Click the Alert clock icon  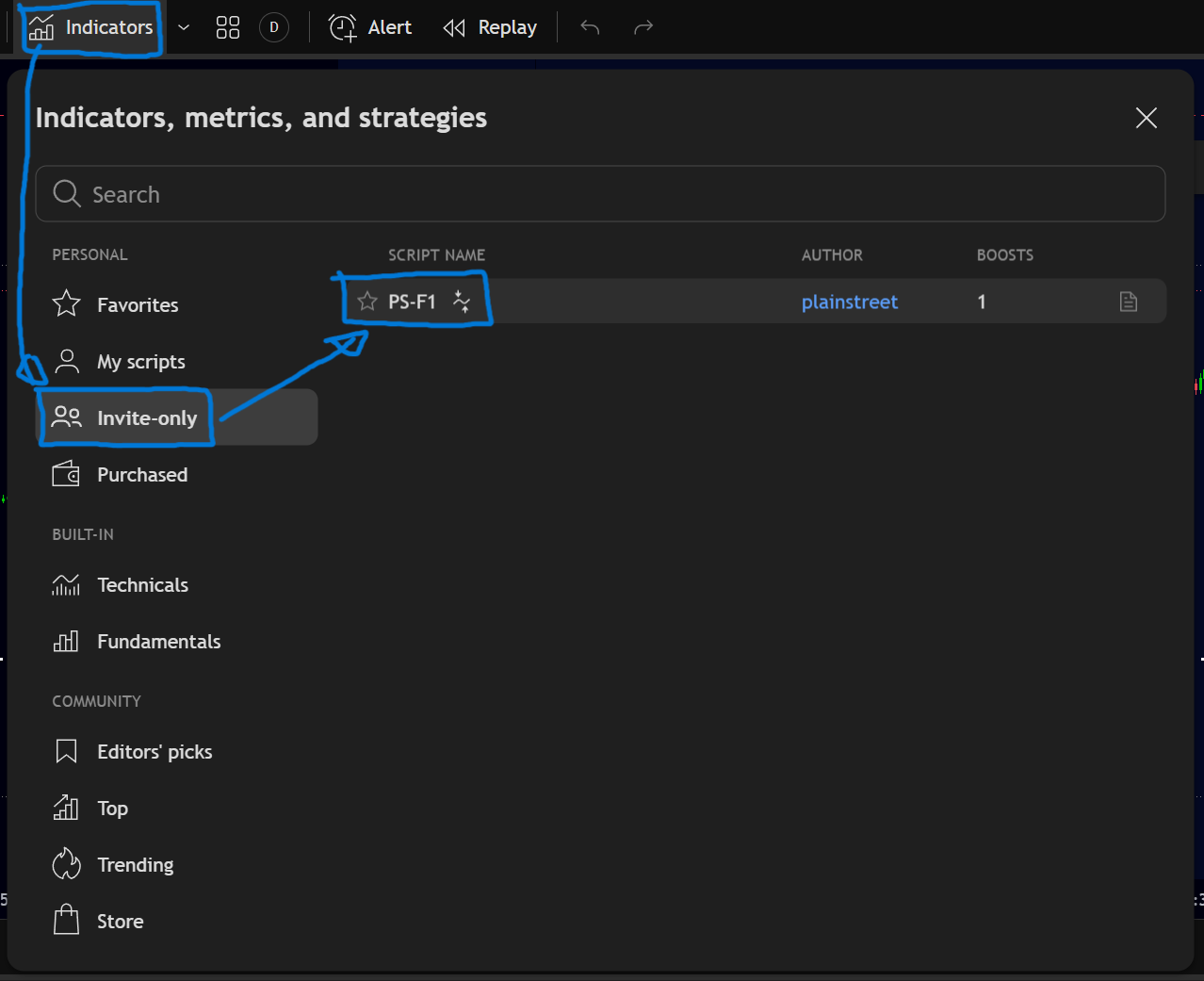click(x=343, y=28)
